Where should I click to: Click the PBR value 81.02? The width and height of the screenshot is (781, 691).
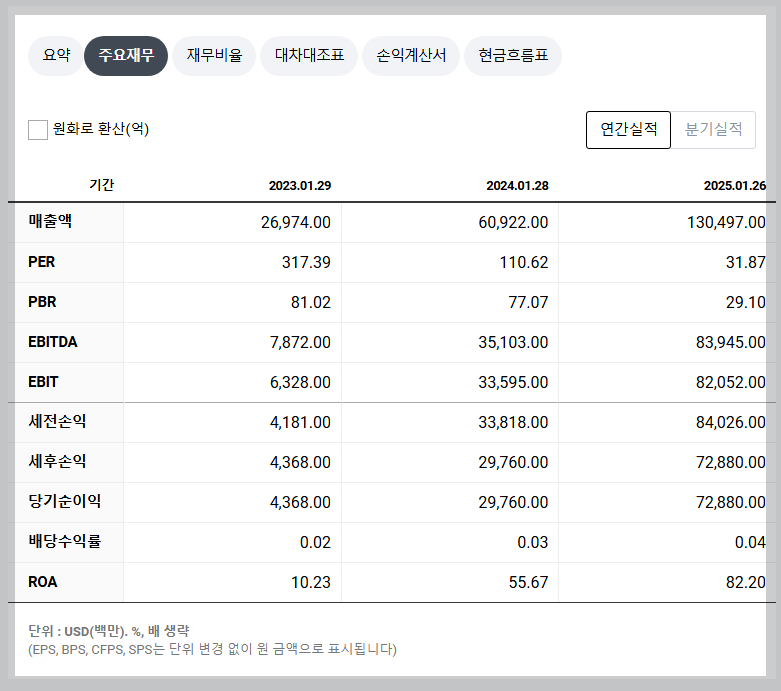(311, 302)
